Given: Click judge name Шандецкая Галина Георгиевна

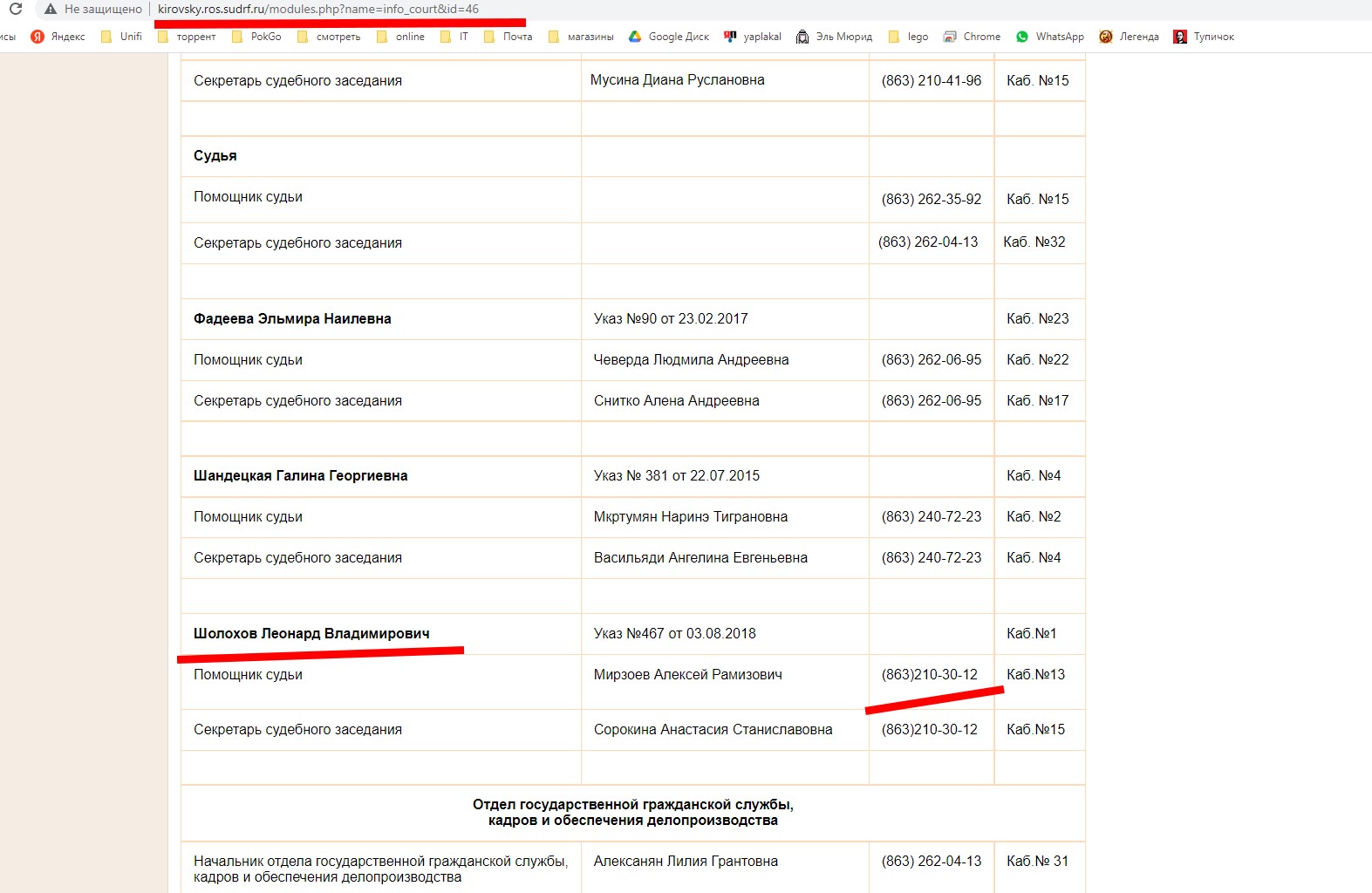Looking at the screenshot, I should pyautogui.click(x=301, y=475).
